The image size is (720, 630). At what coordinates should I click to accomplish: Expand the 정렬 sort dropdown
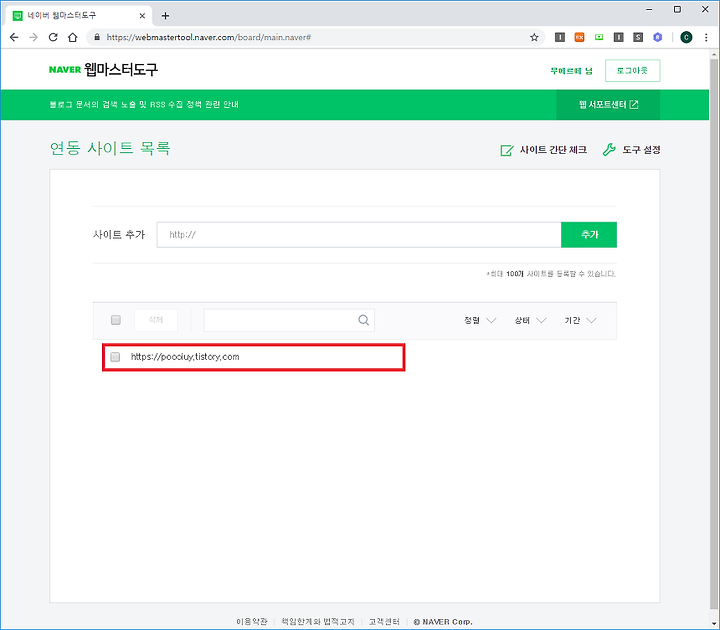(480, 320)
